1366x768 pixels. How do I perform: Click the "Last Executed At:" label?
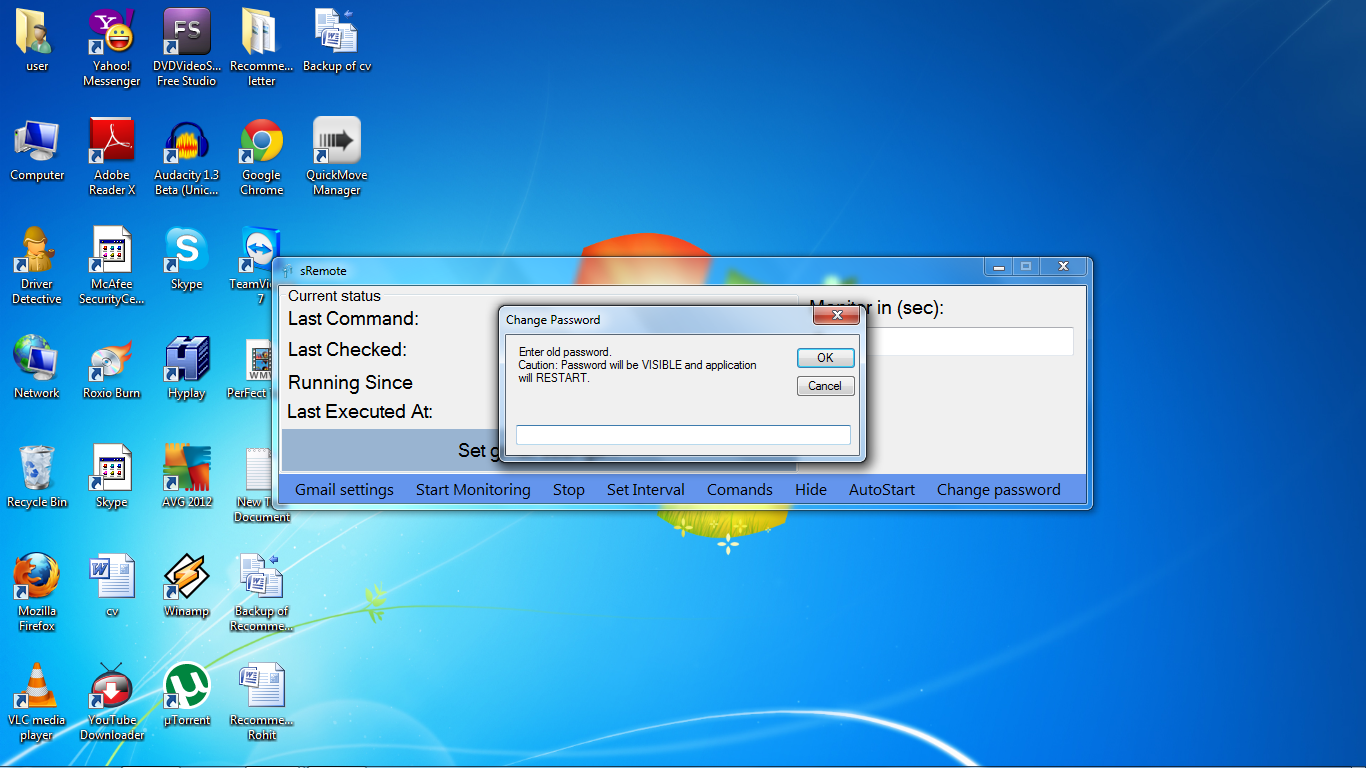pos(360,412)
